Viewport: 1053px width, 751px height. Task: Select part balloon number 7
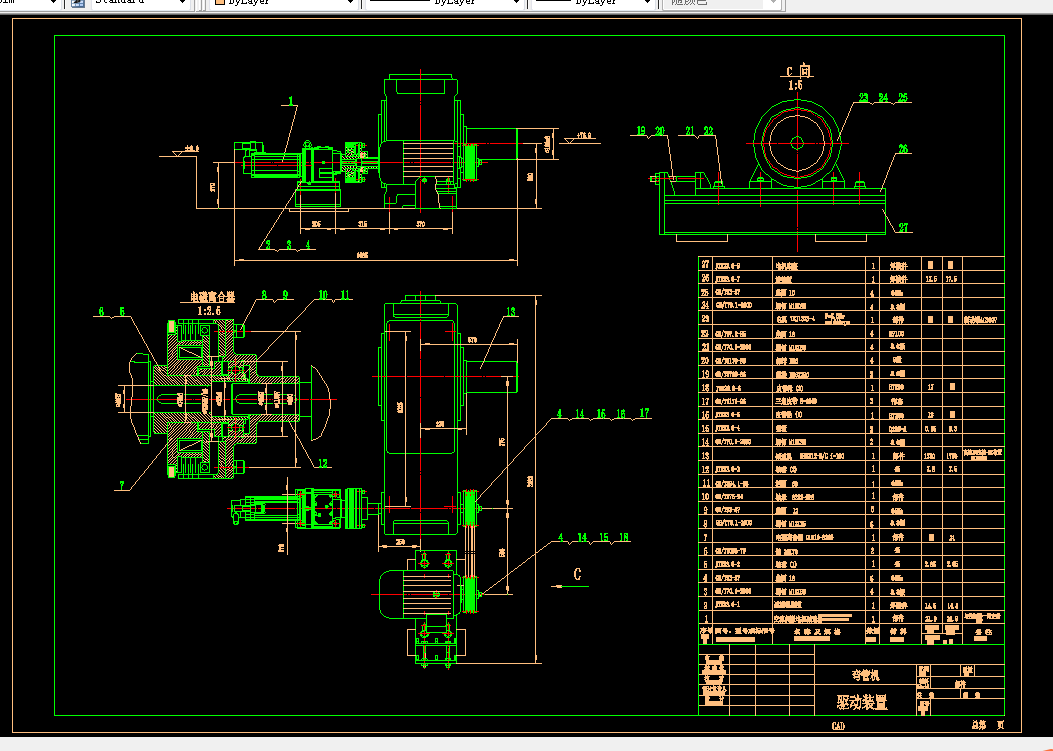[122, 485]
